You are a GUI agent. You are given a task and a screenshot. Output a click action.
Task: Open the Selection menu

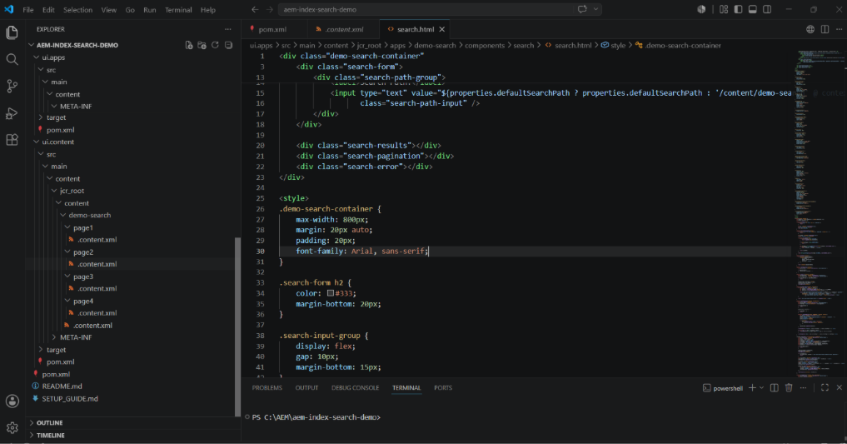[x=78, y=10]
